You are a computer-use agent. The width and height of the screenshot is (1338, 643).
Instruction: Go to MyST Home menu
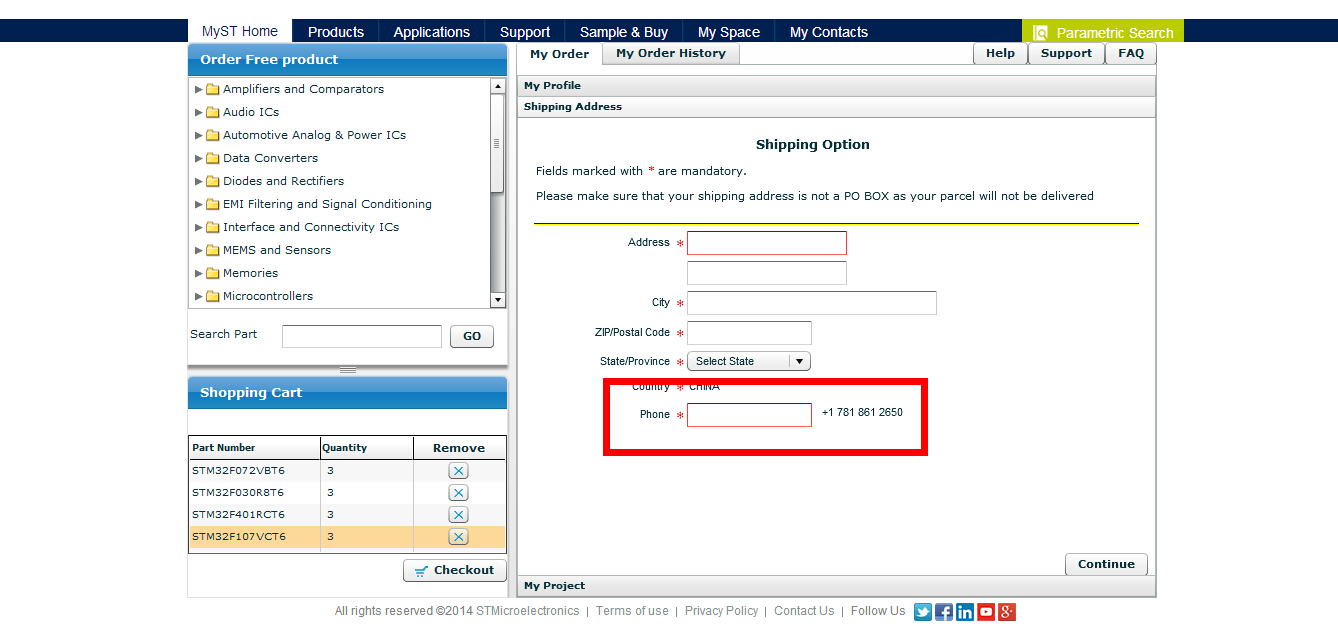pyautogui.click(x=240, y=31)
